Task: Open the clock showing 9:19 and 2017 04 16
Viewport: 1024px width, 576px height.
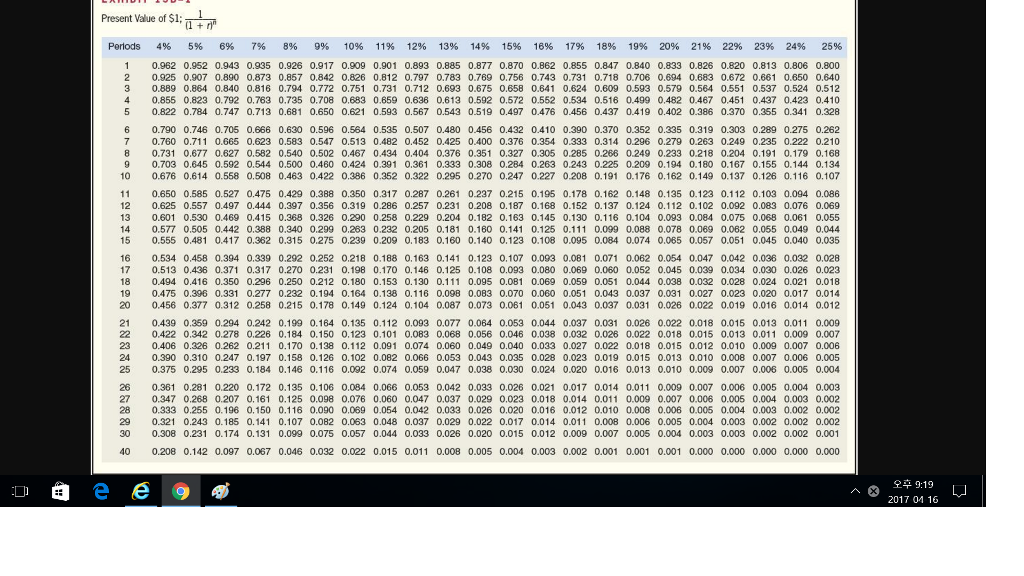Action: click(912, 492)
